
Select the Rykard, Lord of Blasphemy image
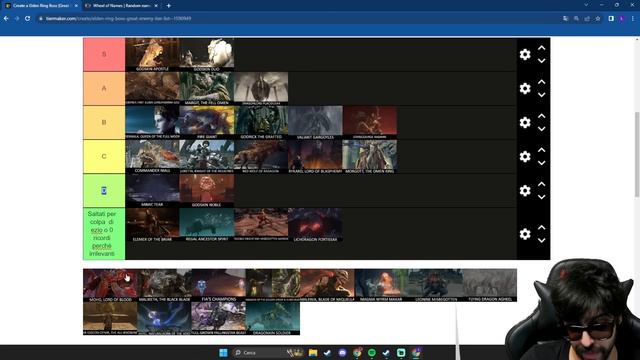[x=315, y=157]
